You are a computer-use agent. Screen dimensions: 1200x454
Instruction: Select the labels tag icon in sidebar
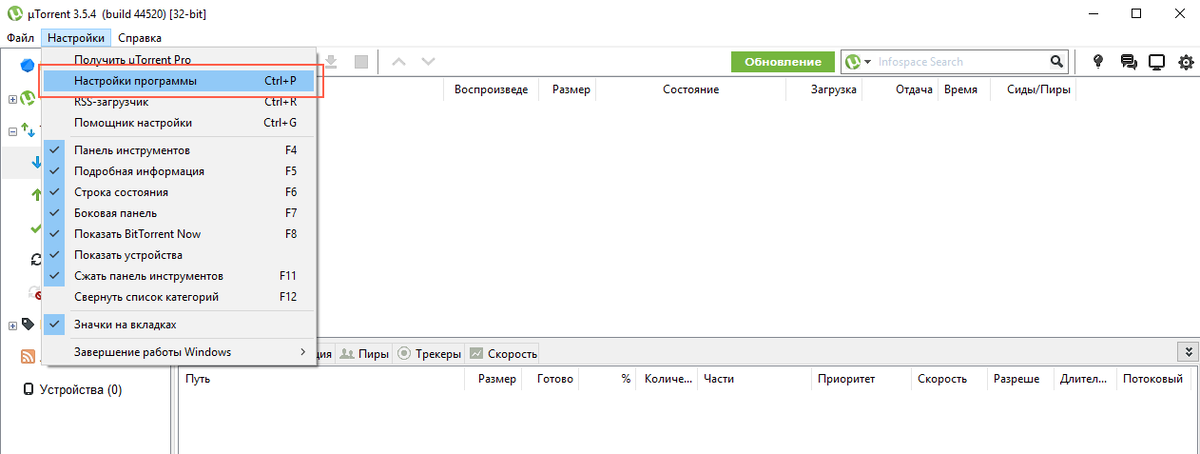(x=28, y=324)
